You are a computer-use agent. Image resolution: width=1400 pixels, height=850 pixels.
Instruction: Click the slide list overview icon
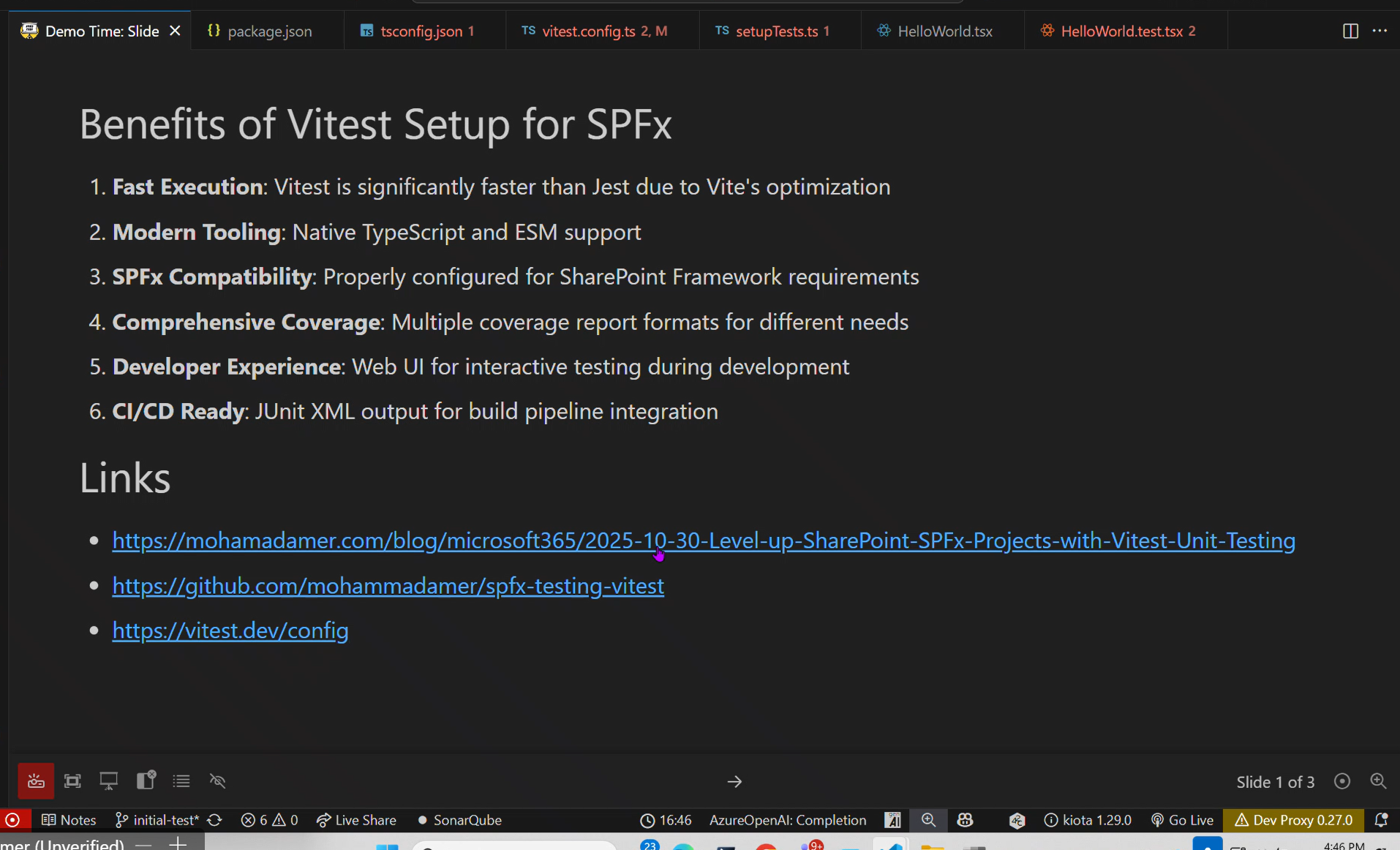coord(181,781)
